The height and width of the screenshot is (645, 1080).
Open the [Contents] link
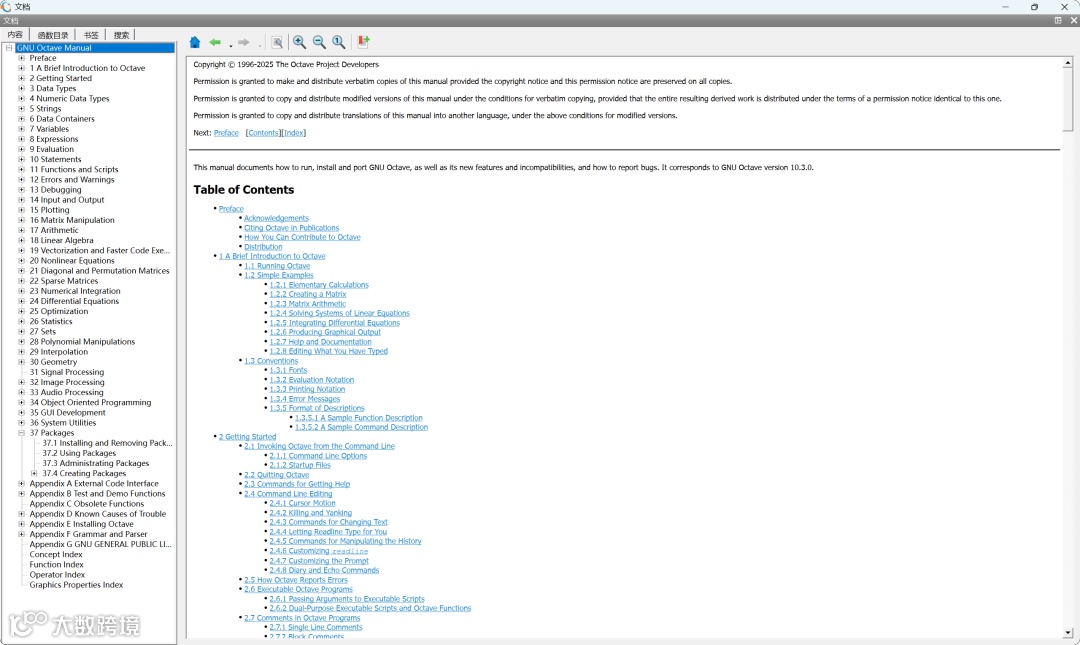tap(264, 133)
